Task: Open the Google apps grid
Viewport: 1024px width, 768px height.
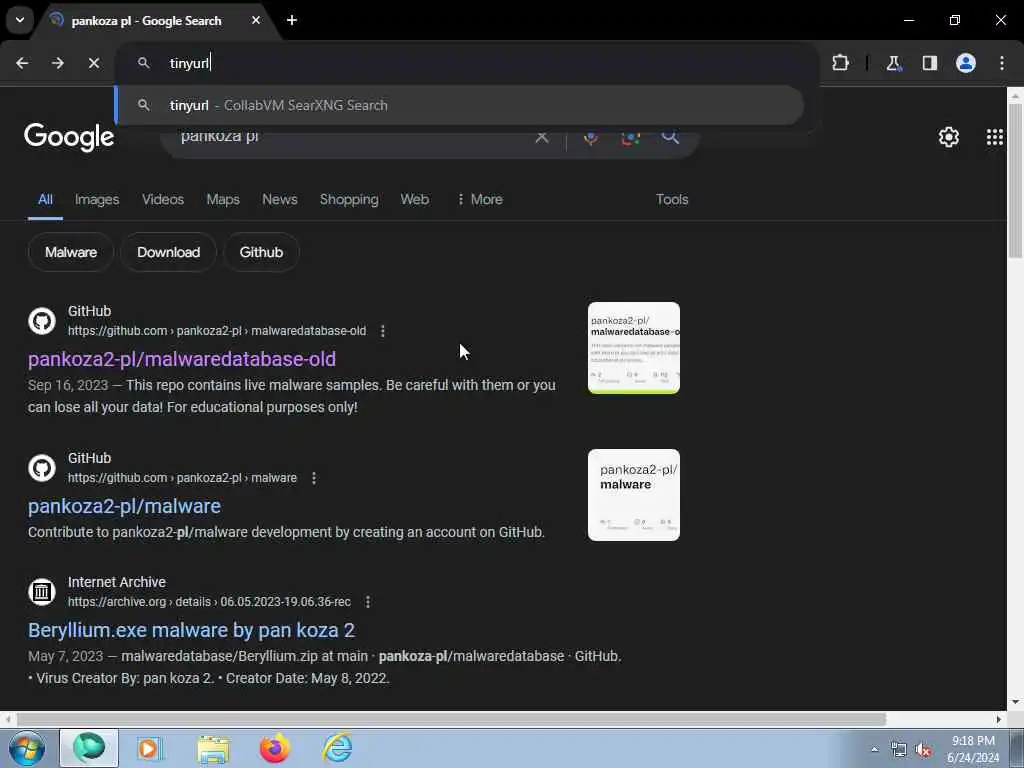Action: point(994,137)
